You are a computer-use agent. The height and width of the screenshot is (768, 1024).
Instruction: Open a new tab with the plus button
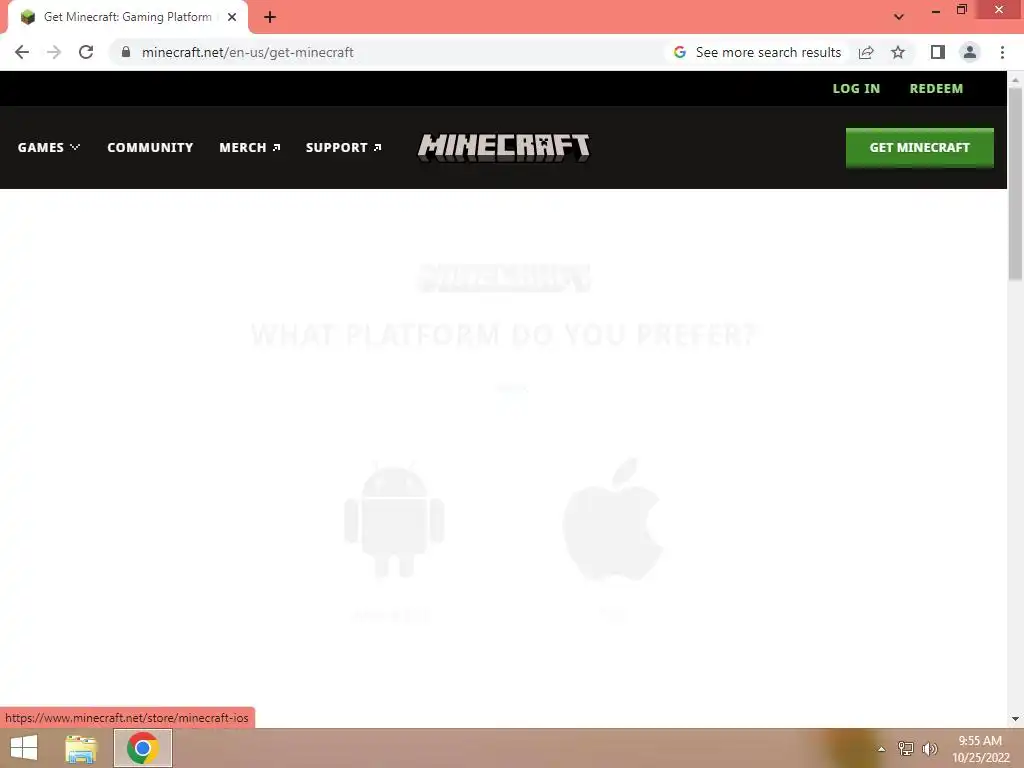pyautogui.click(x=270, y=17)
